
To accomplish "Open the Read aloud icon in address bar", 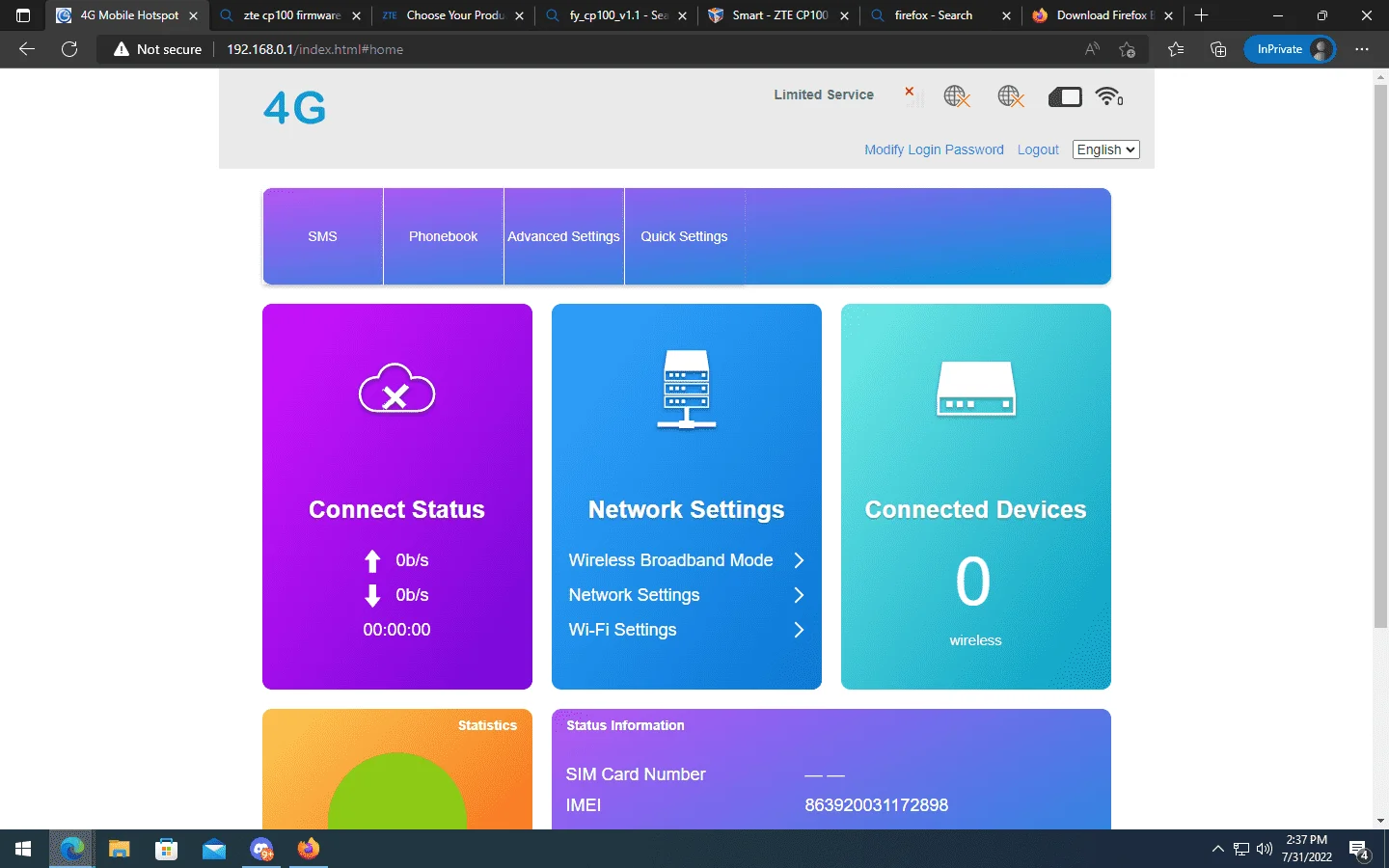I will click(x=1092, y=49).
